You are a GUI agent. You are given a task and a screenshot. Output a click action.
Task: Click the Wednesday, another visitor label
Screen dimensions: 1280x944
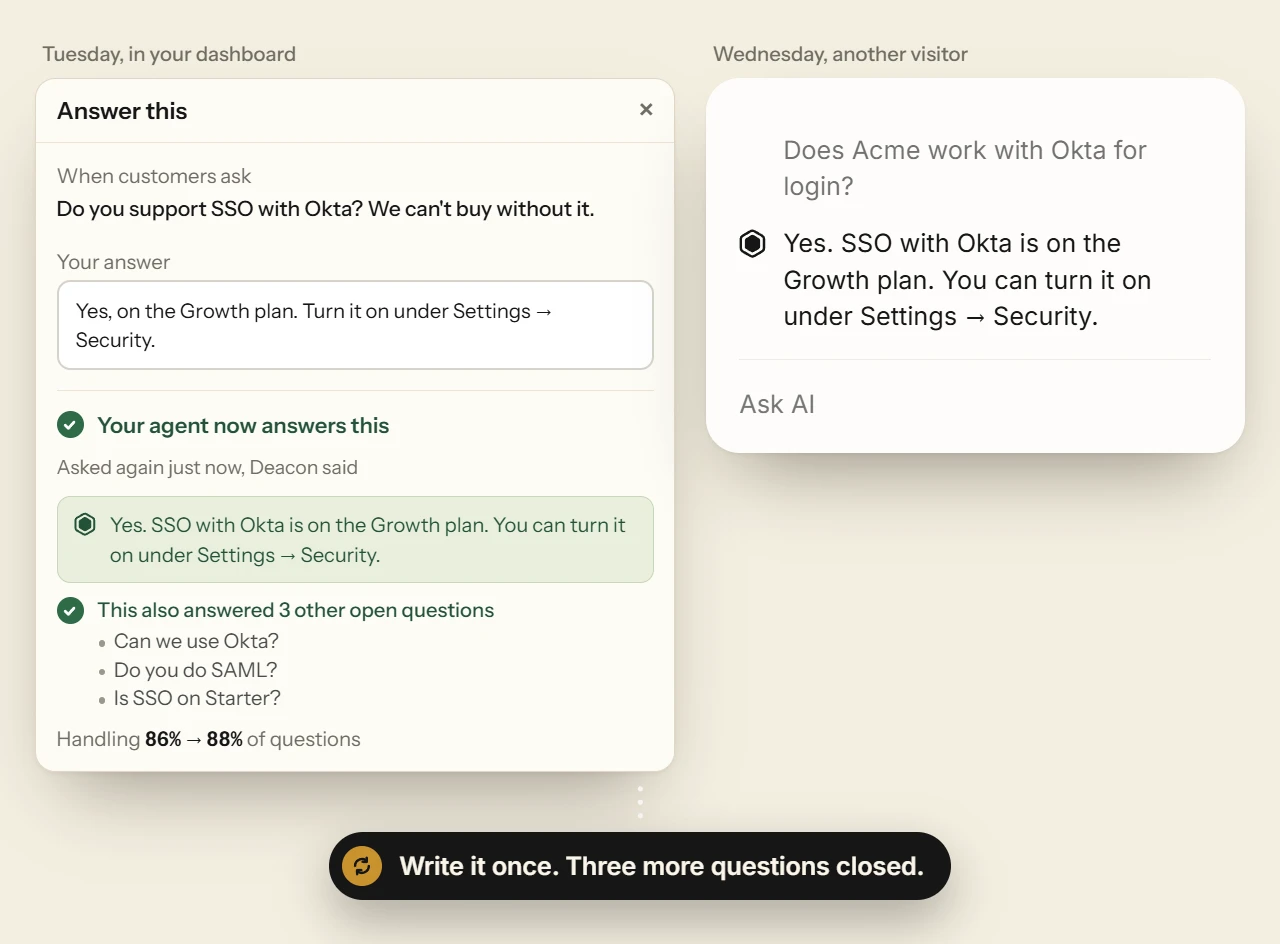click(x=840, y=54)
